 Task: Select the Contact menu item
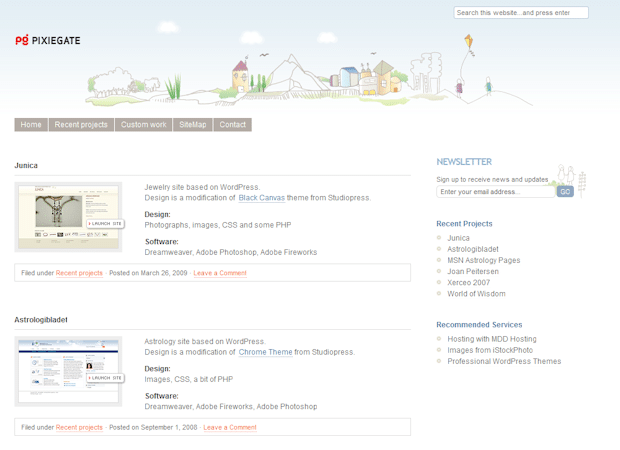click(232, 125)
